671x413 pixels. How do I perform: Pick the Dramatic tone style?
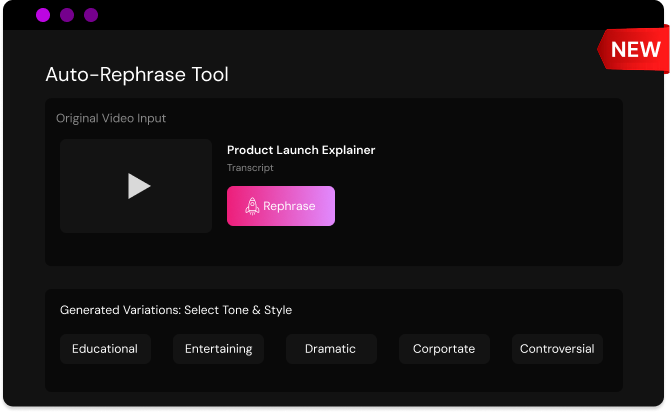[x=331, y=349]
